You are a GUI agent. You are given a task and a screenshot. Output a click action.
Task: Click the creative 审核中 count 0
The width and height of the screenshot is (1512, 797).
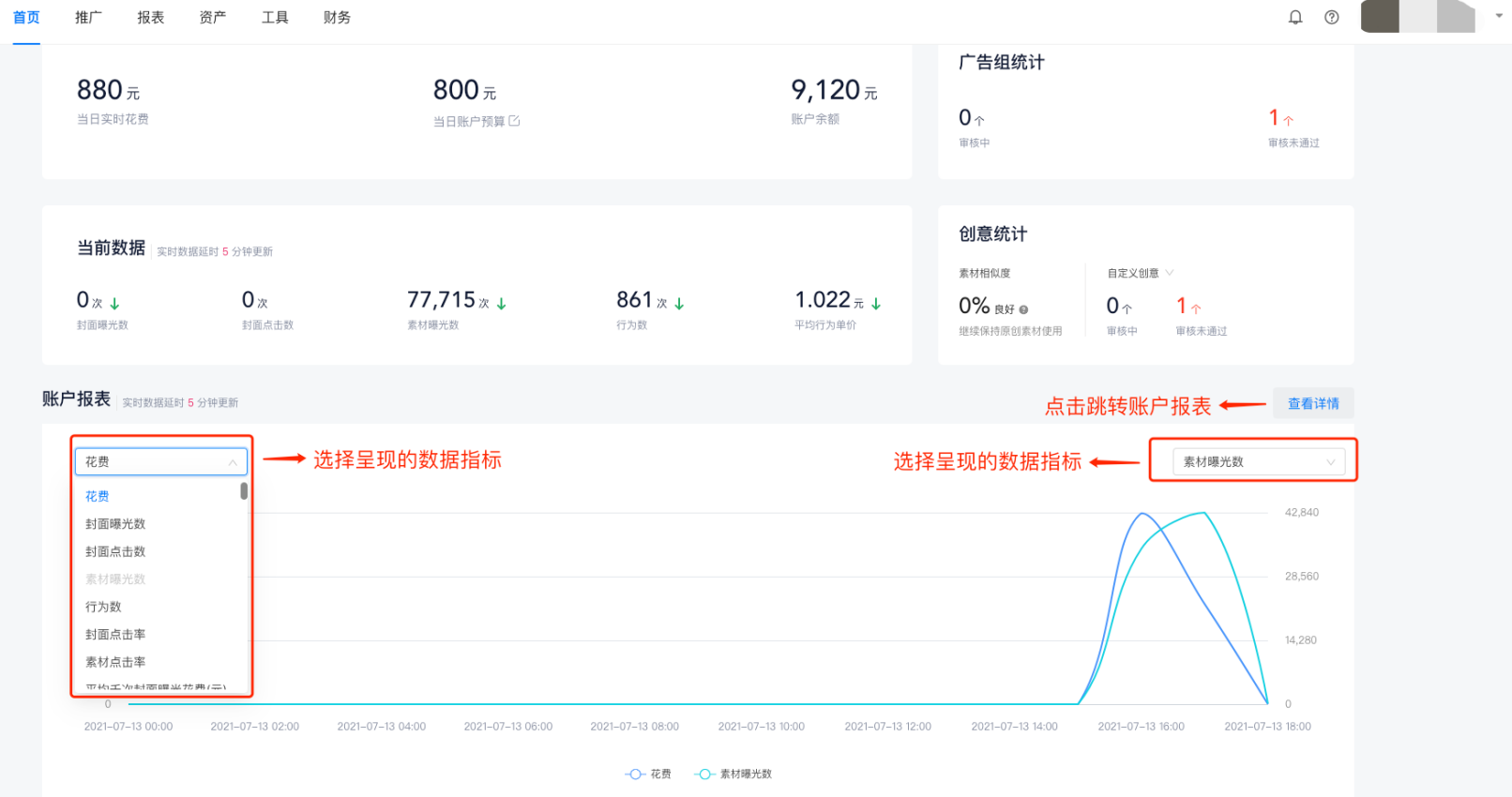1112,306
